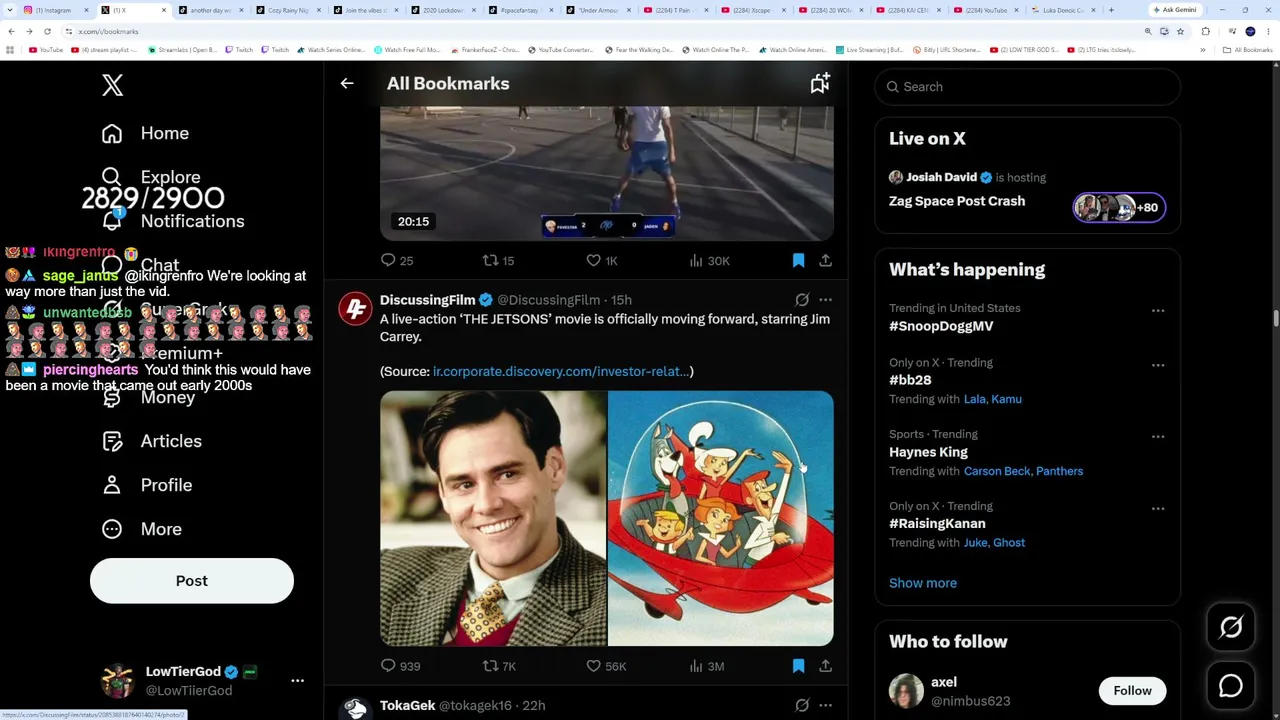
Task: Open TokaGek profile name
Action: coord(407,706)
